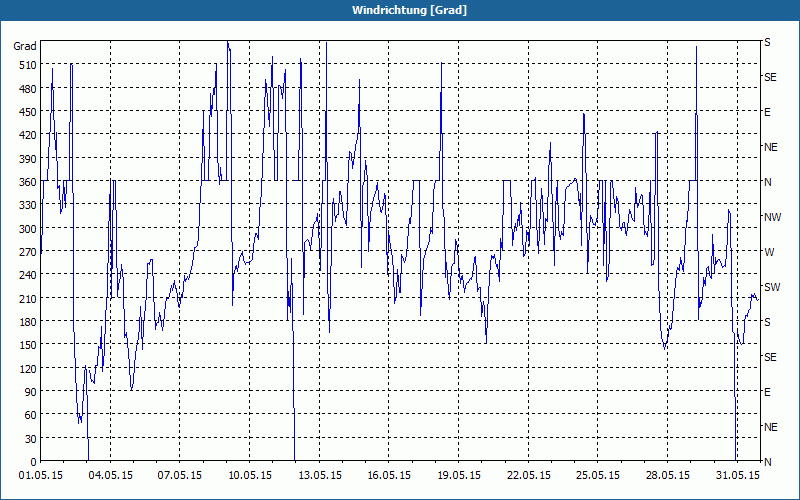Click the 10.05.15 date marker

(249, 476)
